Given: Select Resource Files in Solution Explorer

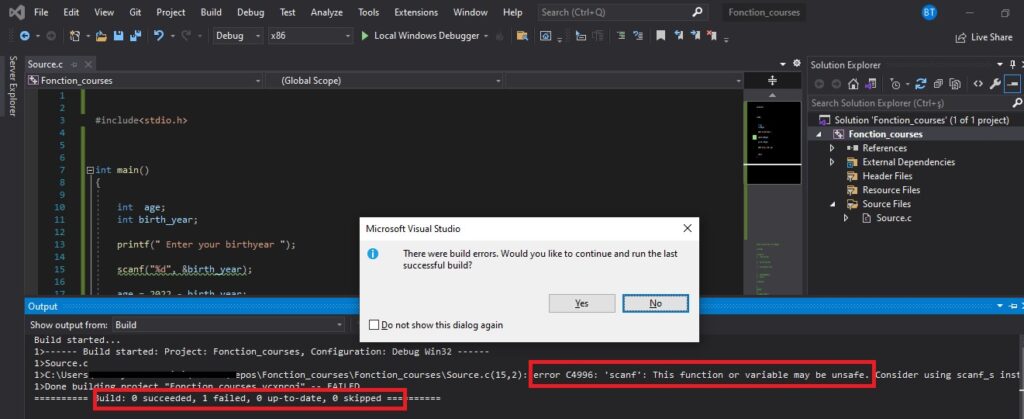Looking at the screenshot, I should click(x=891, y=190).
